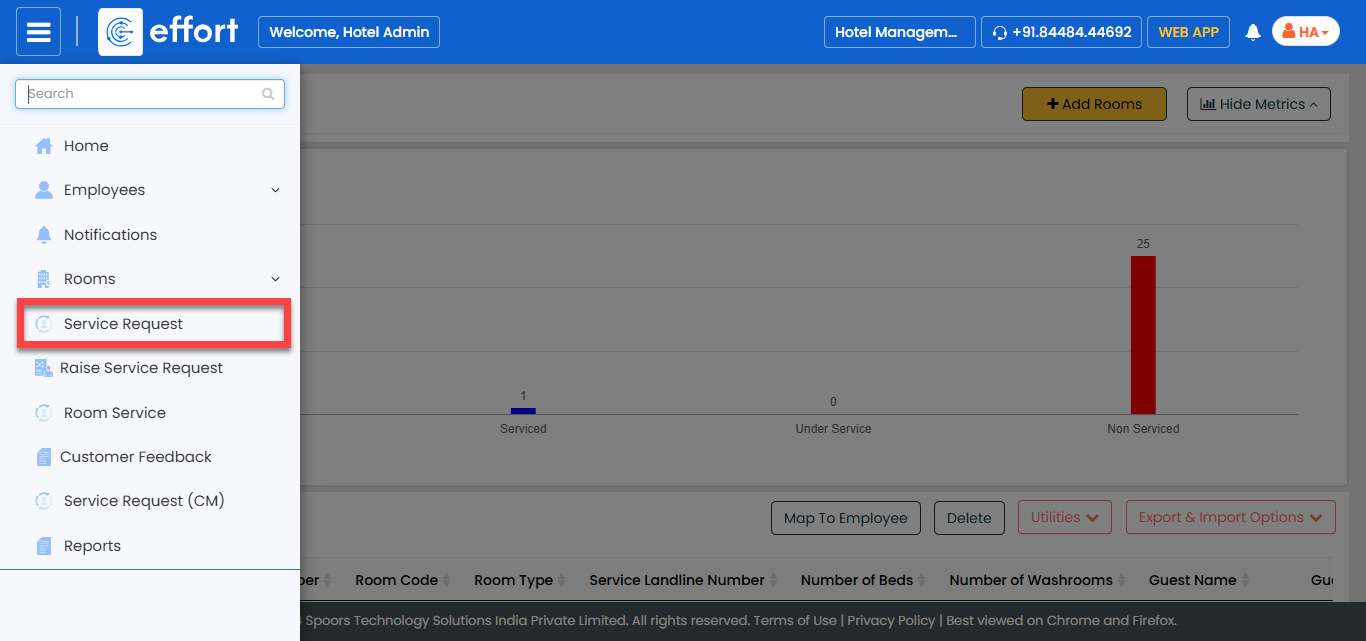The image size is (1366, 641).
Task: Click the Home house icon in sidebar
Action: (x=44, y=146)
